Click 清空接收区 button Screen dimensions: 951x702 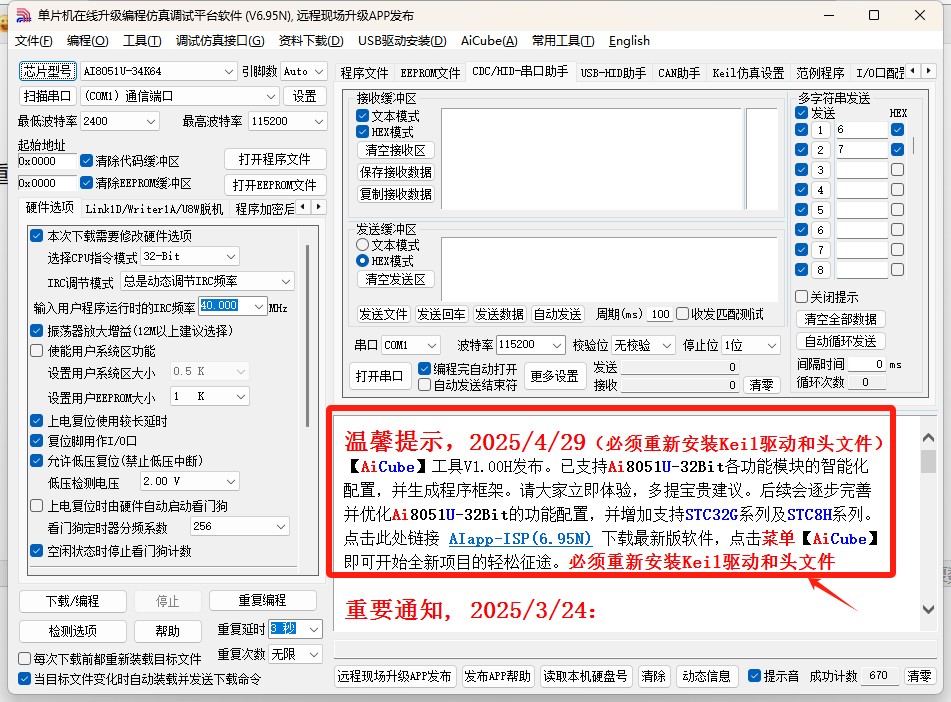[x=395, y=150]
